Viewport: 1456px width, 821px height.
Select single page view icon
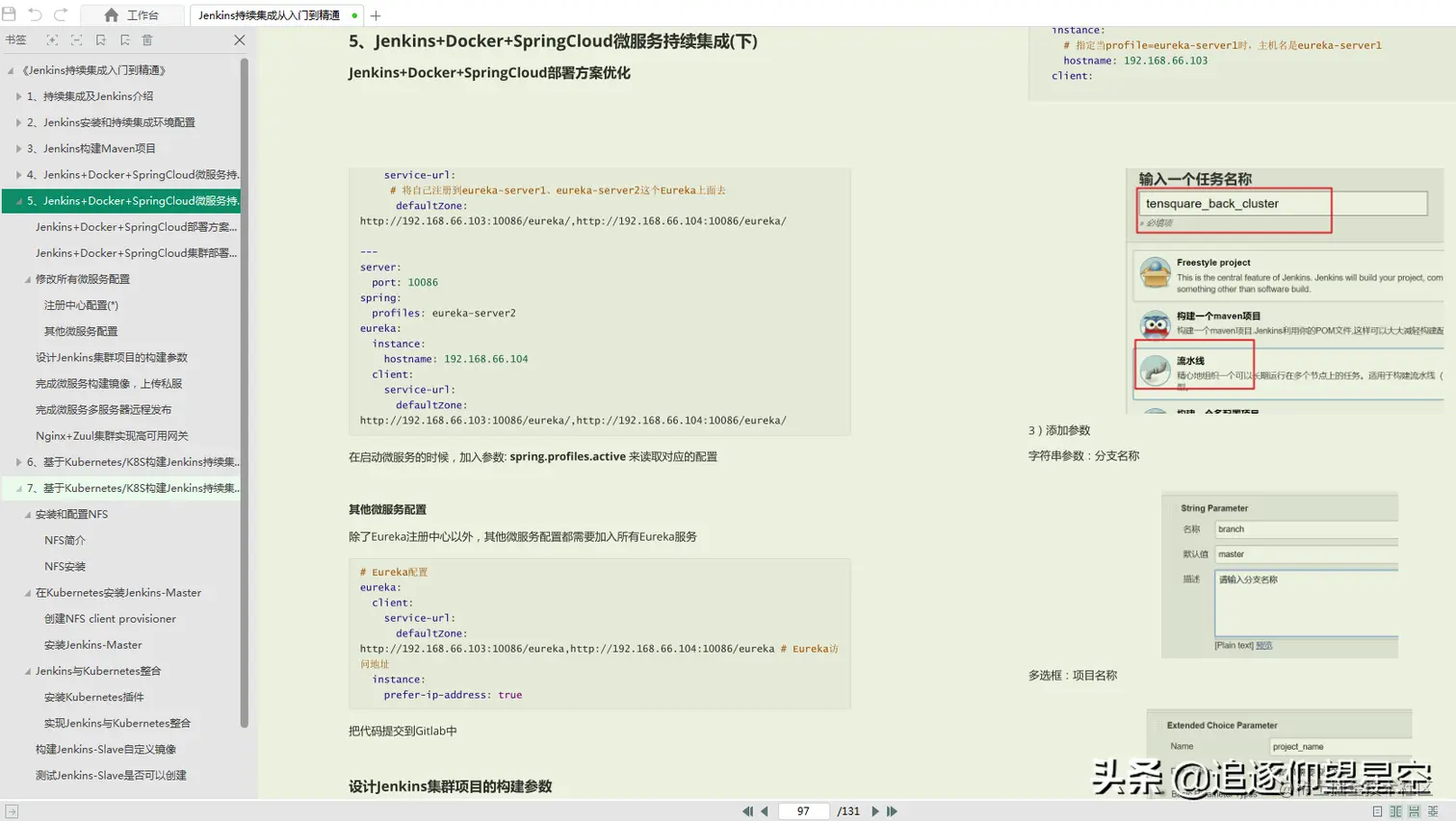[x=1377, y=811]
